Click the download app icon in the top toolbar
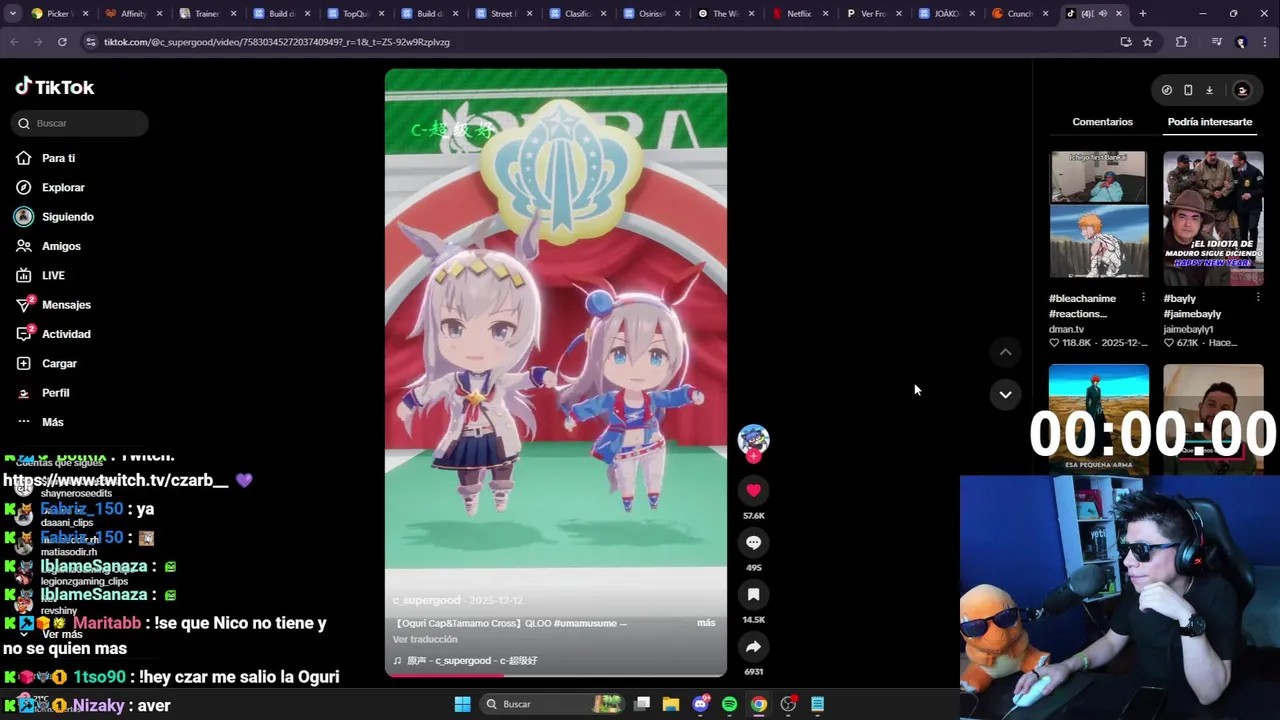Viewport: 1280px width, 720px height. pos(1209,90)
